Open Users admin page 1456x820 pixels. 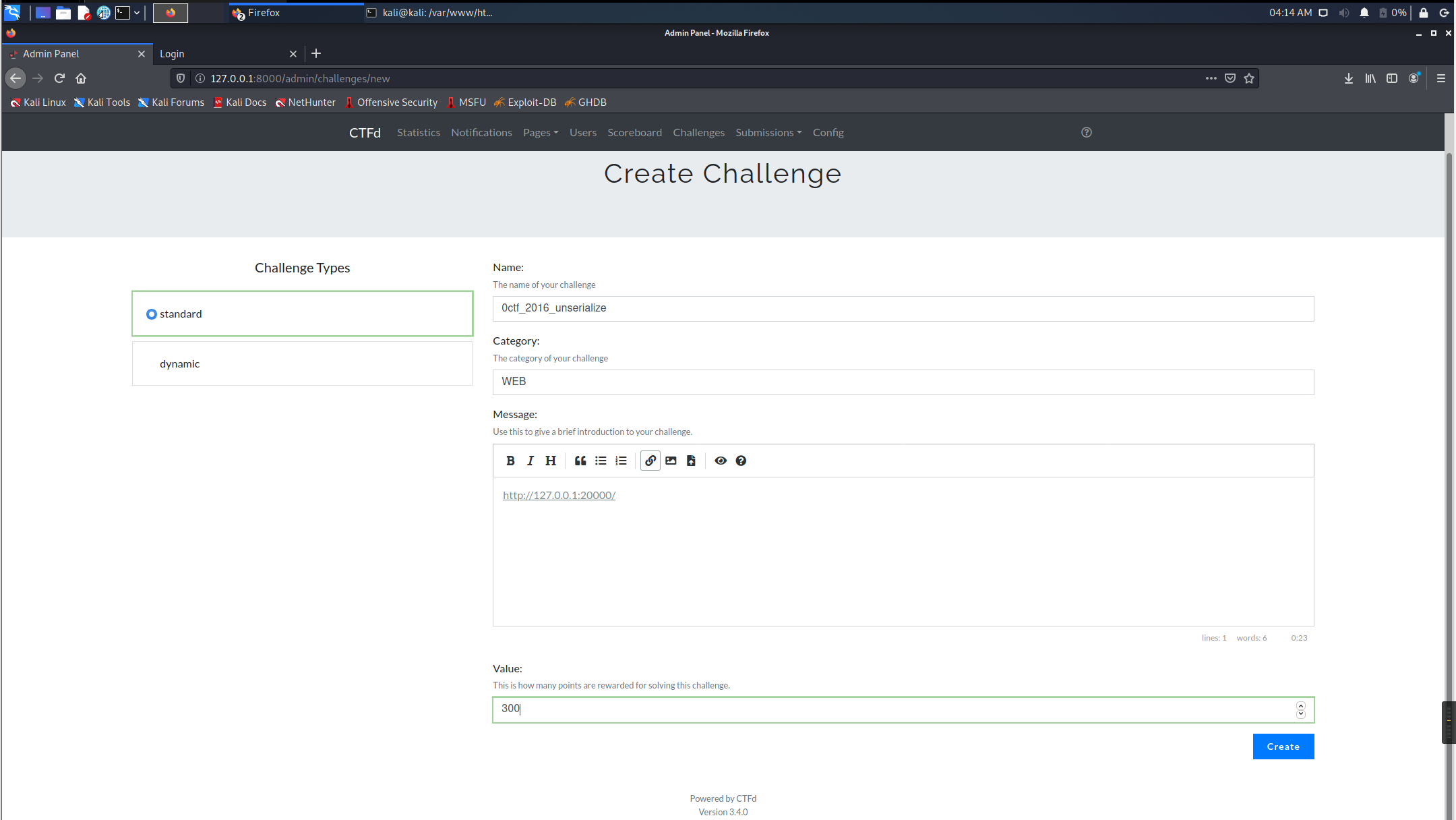pyautogui.click(x=583, y=133)
